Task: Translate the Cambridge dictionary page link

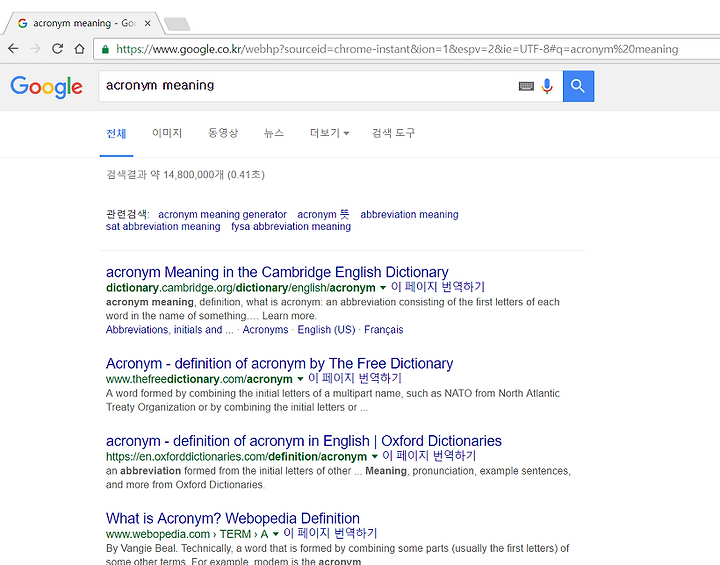Action: pyautogui.click(x=438, y=287)
